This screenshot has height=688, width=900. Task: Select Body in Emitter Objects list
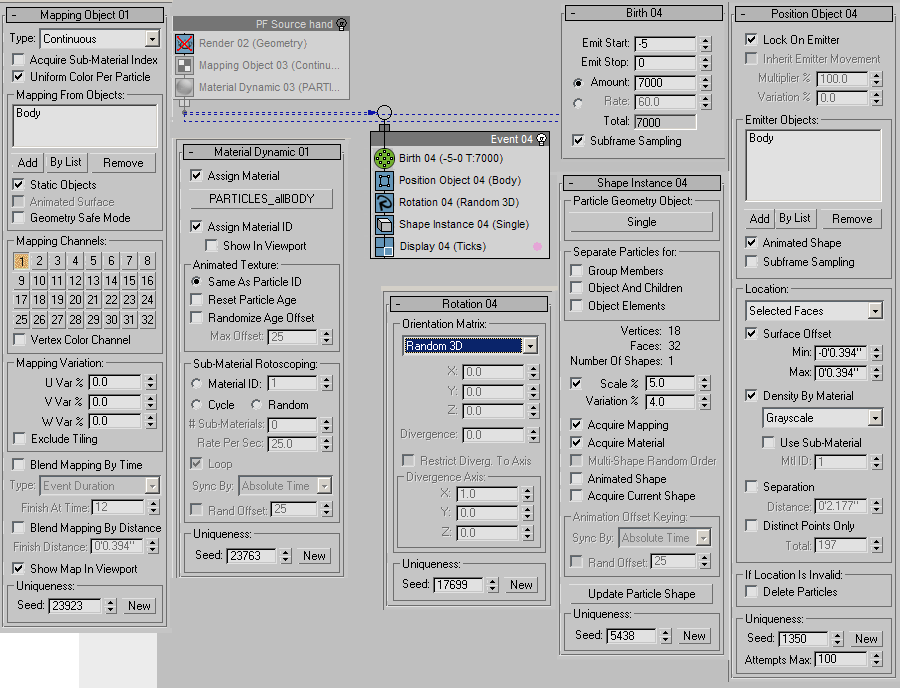761,138
